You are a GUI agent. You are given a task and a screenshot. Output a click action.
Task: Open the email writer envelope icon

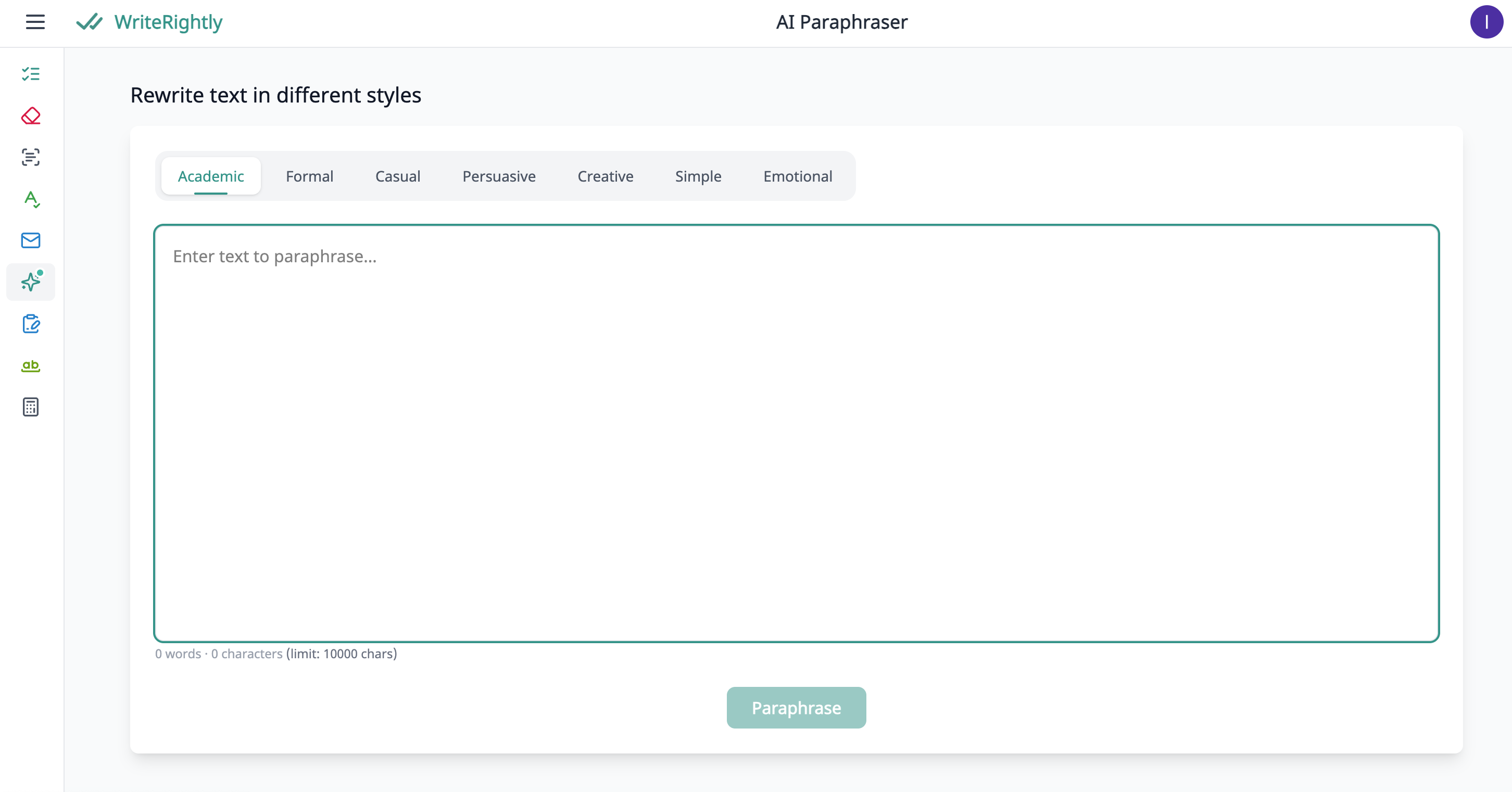pos(31,240)
